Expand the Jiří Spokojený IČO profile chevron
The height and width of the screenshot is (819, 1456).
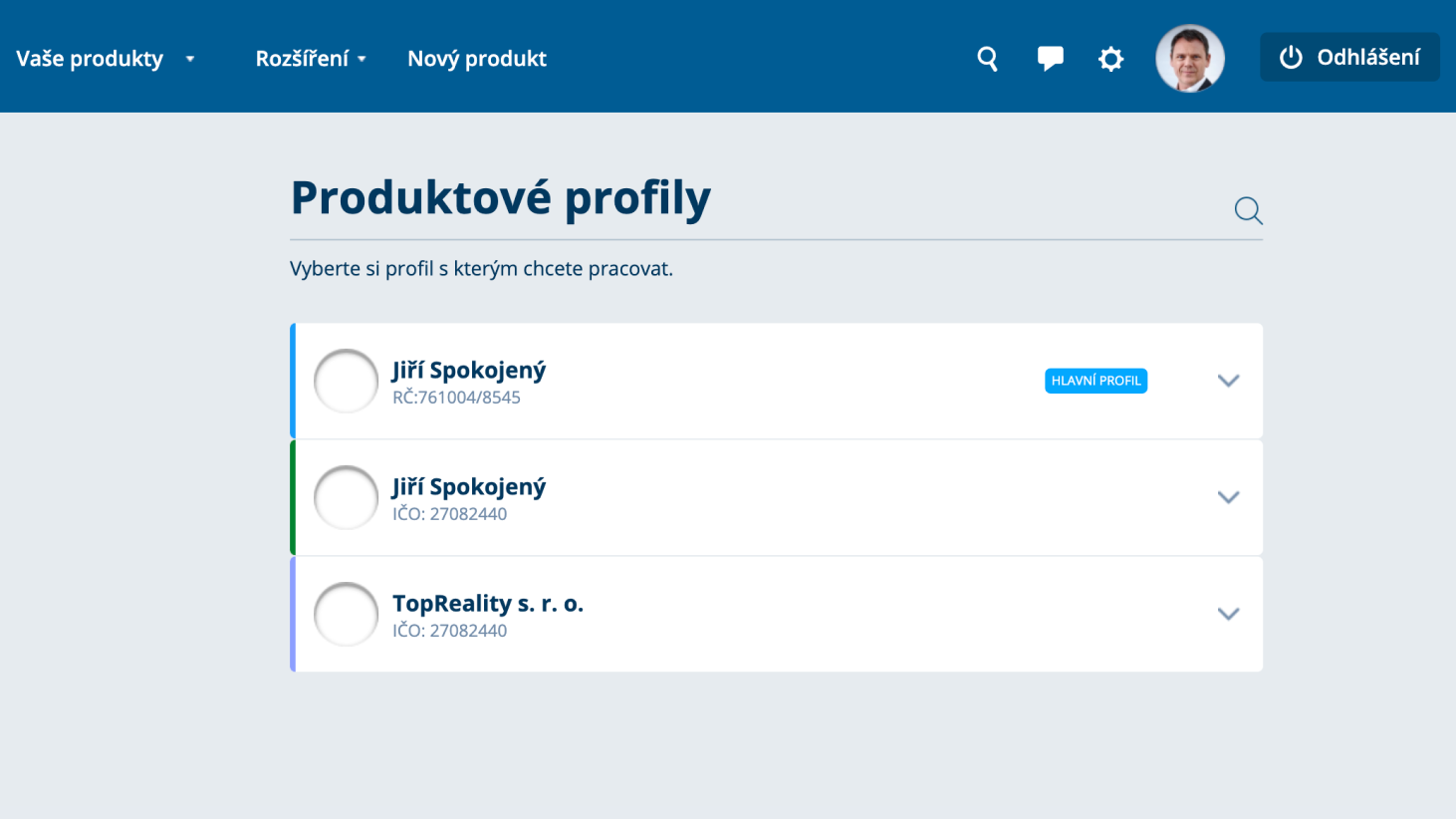tap(1228, 497)
